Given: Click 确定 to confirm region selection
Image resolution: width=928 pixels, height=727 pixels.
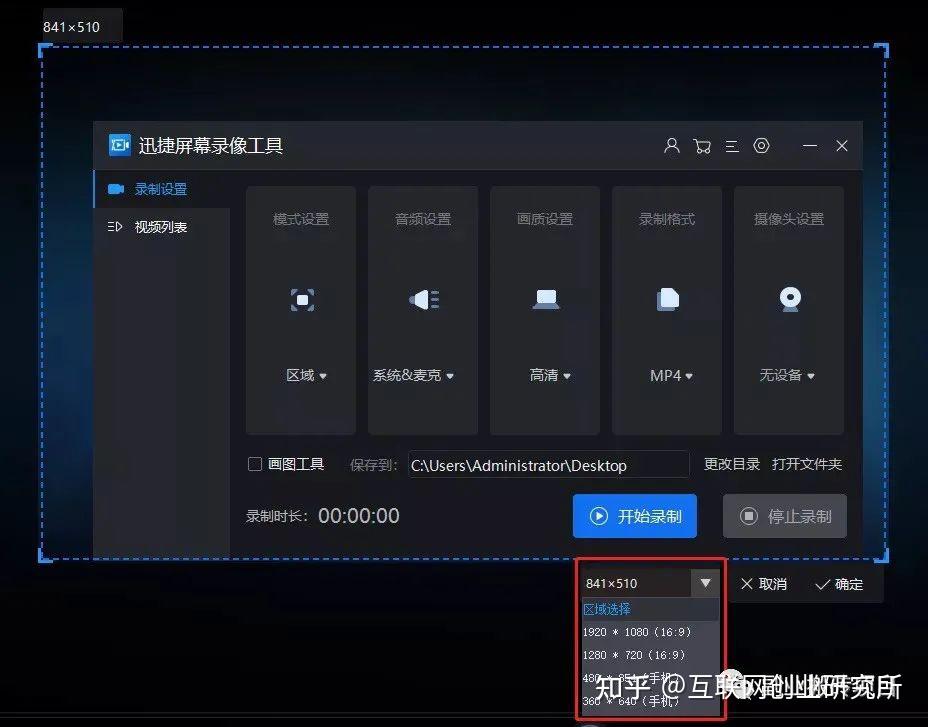Looking at the screenshot, I should click(x=839, y=584).
